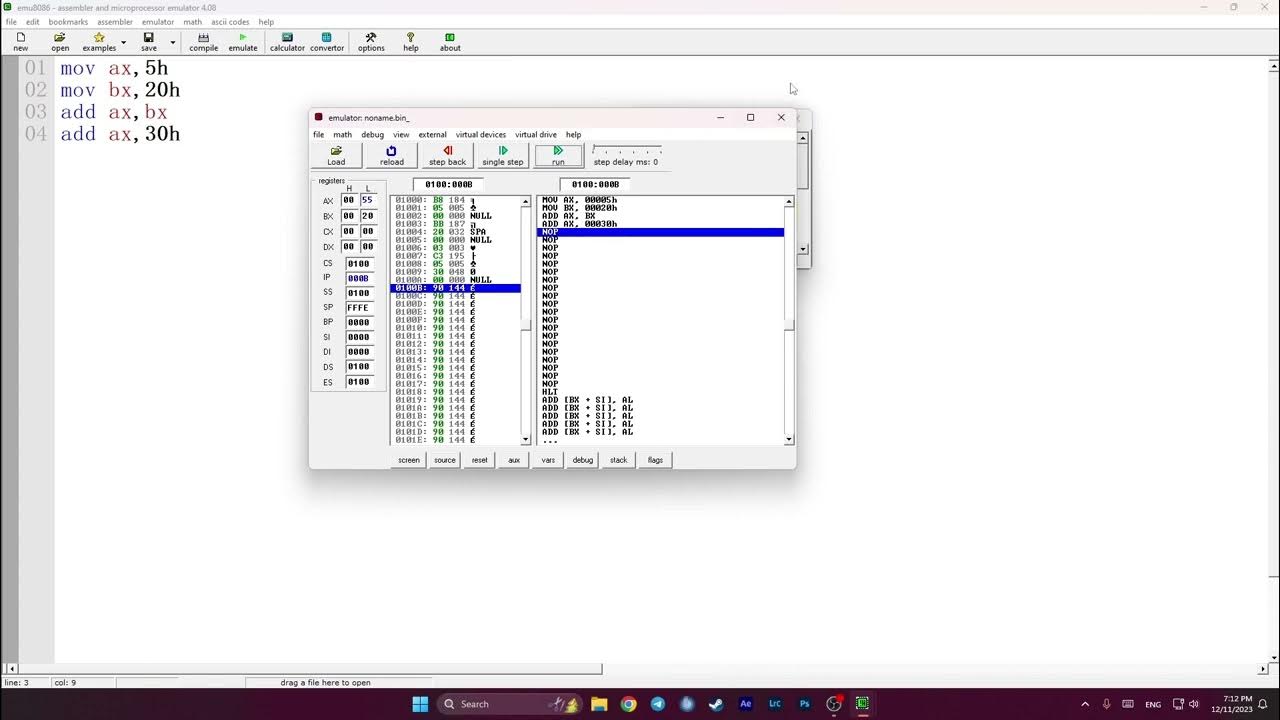Open the assembler menu

click(115, 22)
